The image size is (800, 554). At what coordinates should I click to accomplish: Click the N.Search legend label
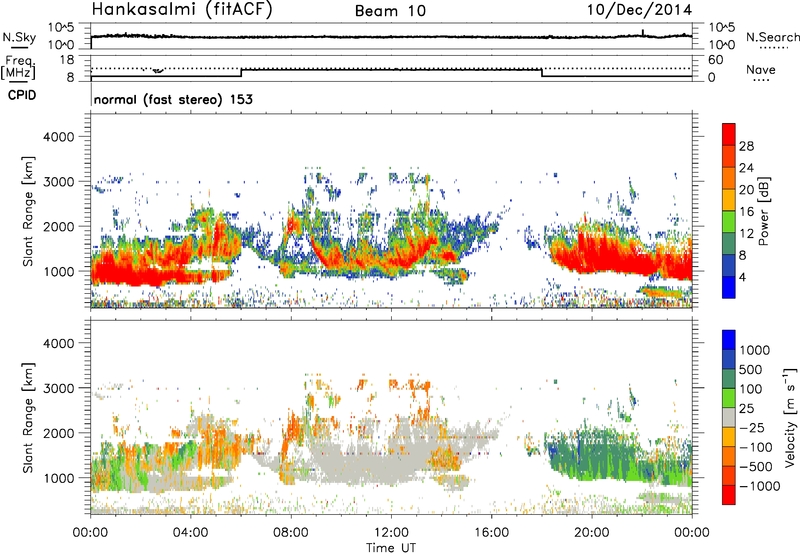pos(772,37)
